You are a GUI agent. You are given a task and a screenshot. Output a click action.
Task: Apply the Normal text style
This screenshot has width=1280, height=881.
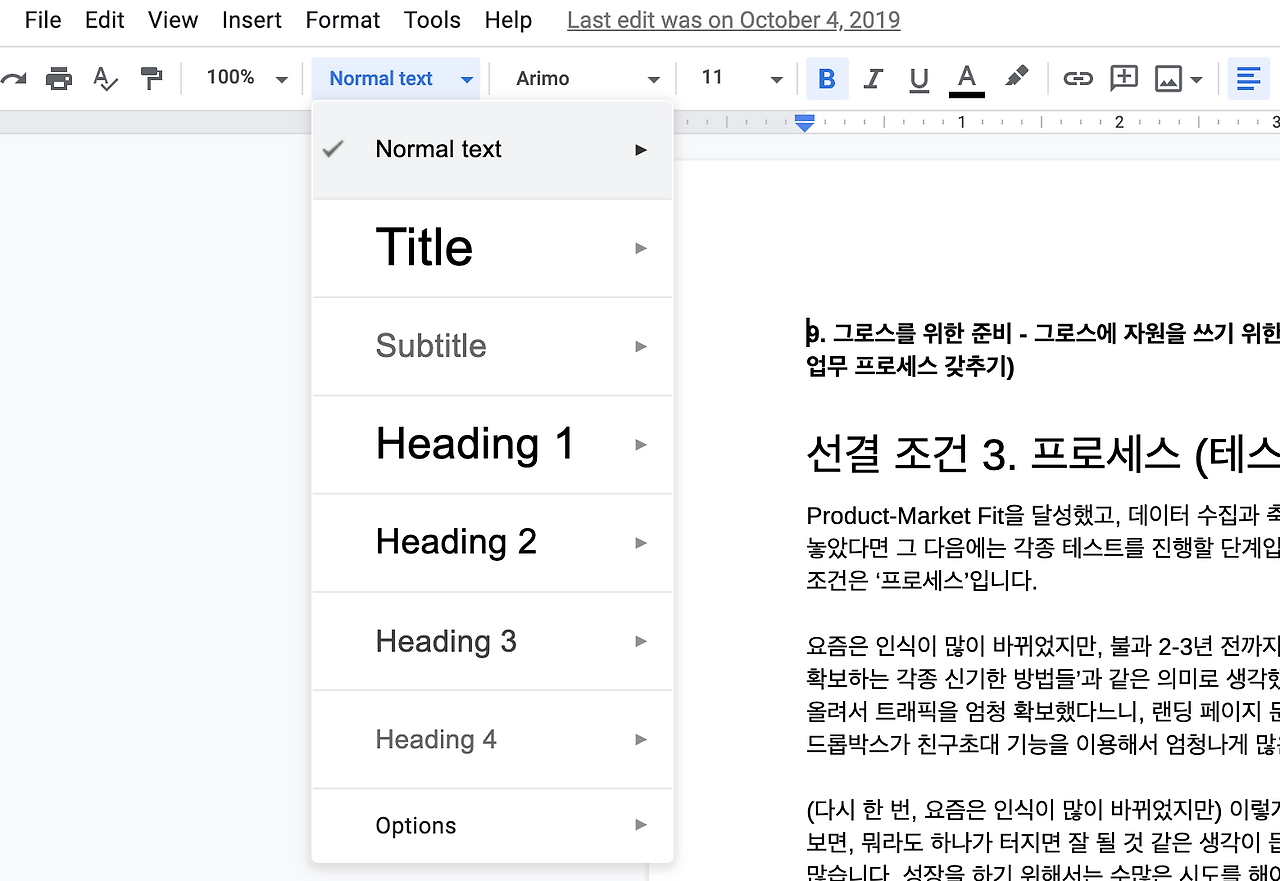click(x=492, y=150)
